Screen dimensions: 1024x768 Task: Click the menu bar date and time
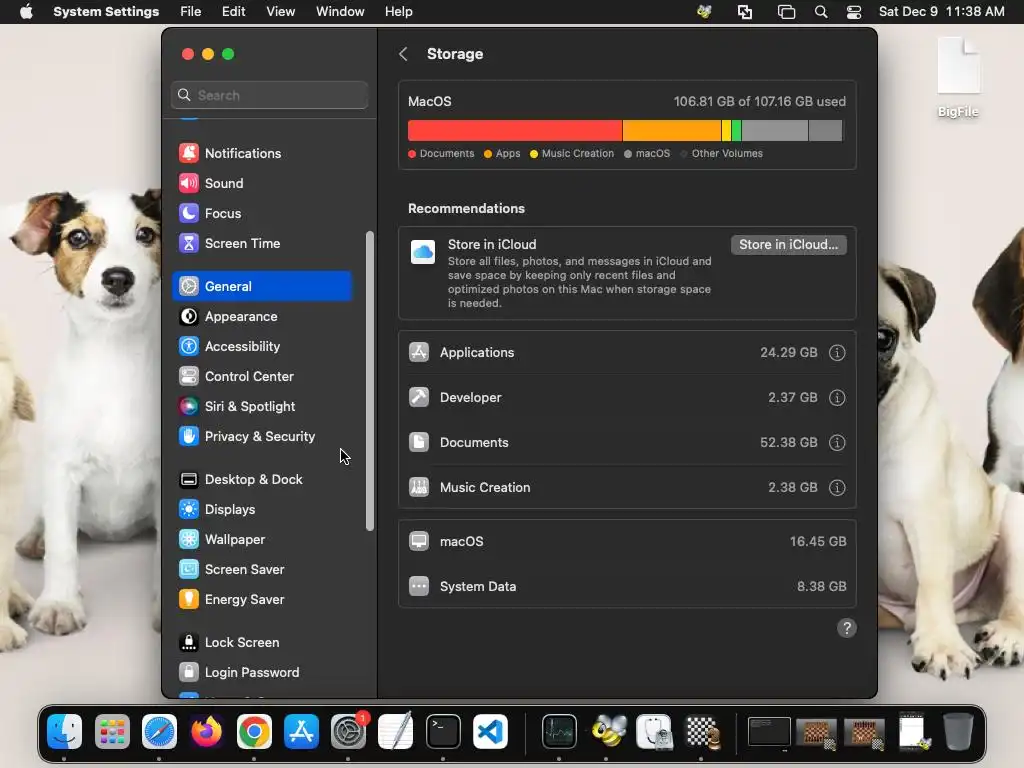coord(941,12)
